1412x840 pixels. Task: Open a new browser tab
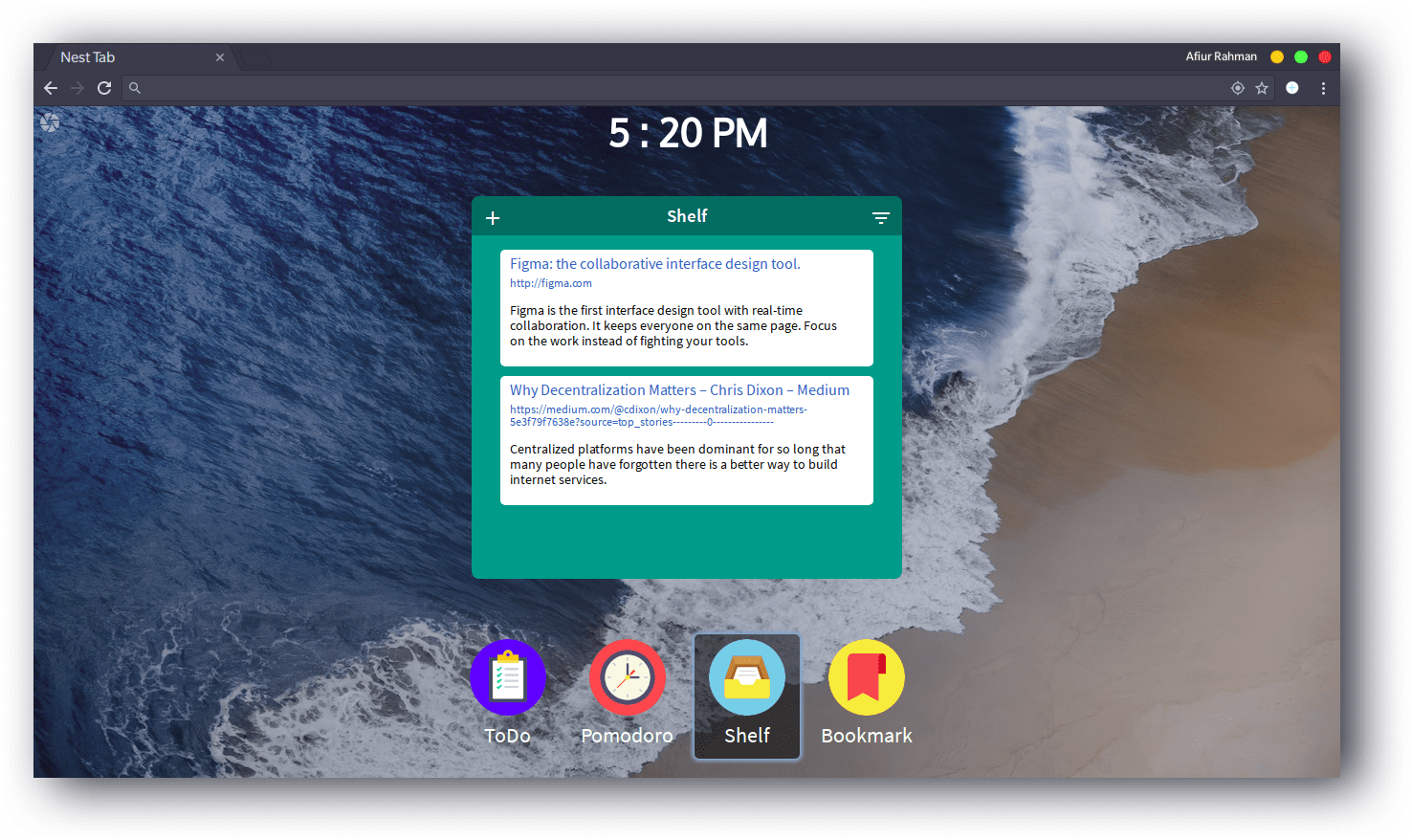(255, 58)
